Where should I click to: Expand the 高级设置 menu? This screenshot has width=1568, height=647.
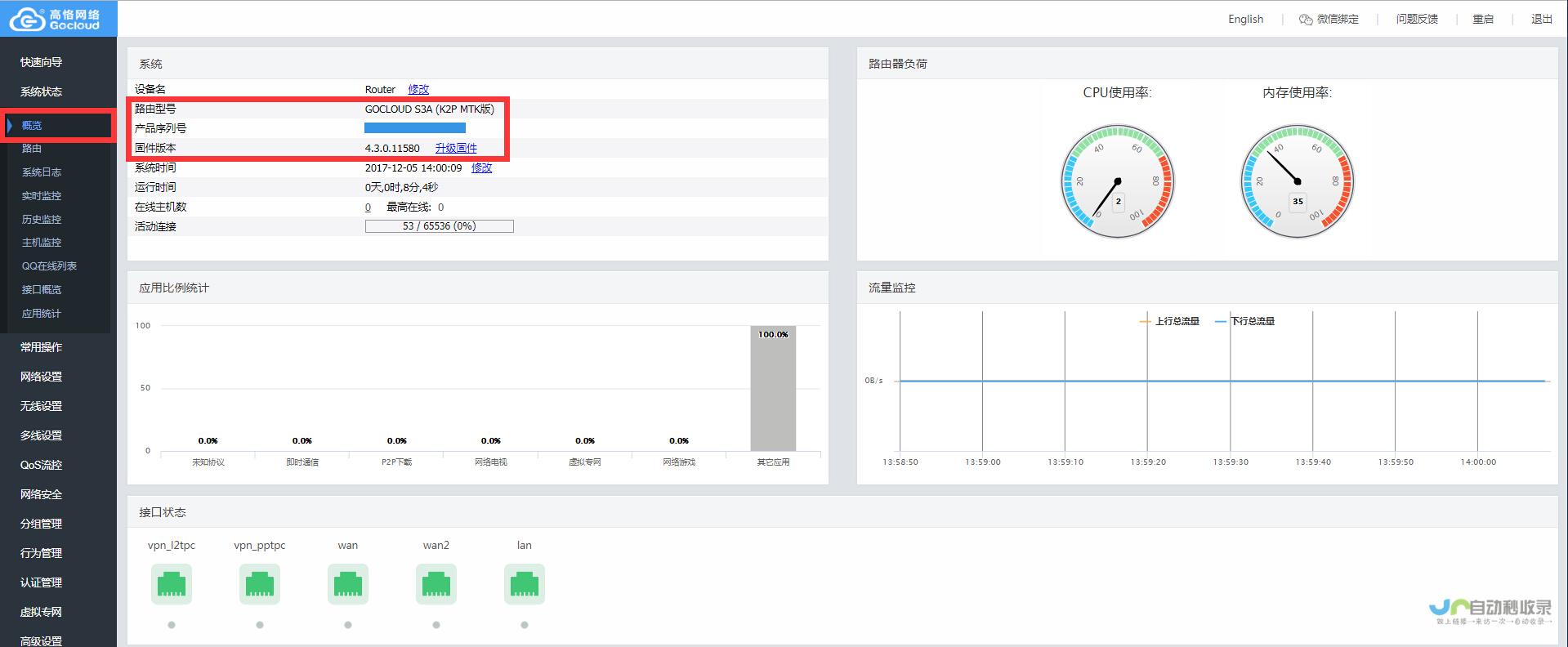[42, 640]
